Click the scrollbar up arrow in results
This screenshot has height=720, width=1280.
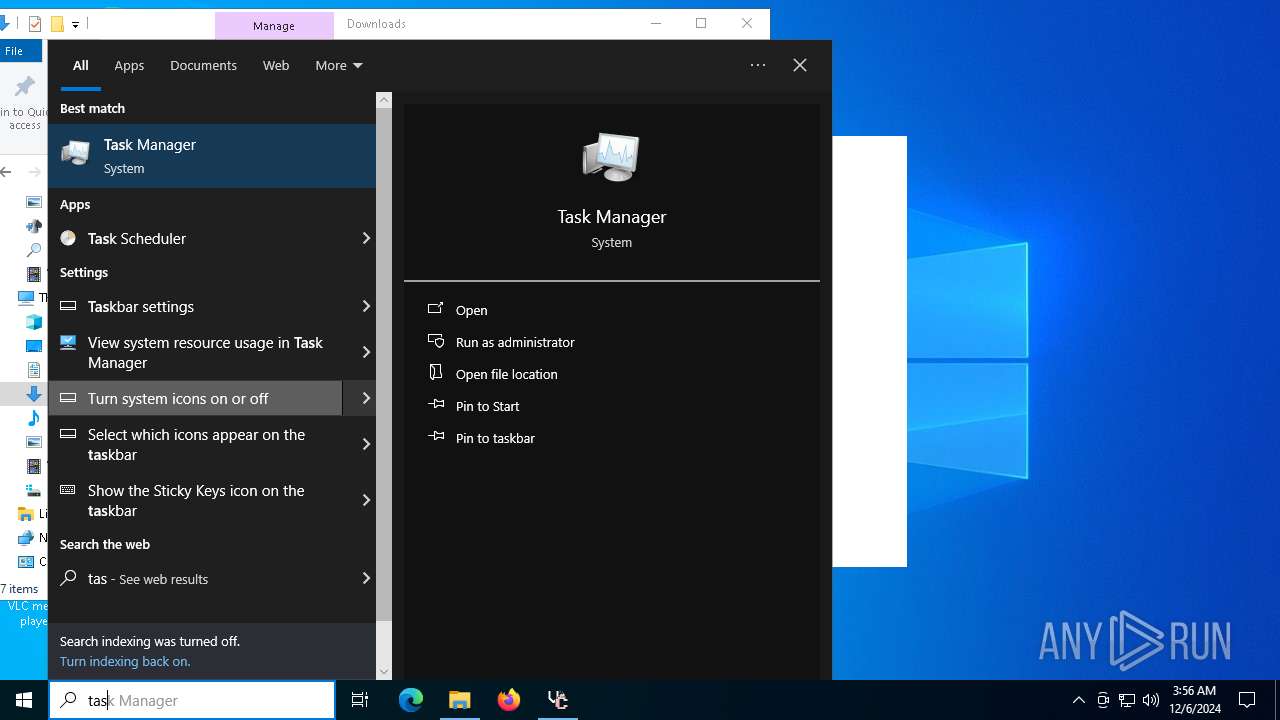click(x=384, y=100)
